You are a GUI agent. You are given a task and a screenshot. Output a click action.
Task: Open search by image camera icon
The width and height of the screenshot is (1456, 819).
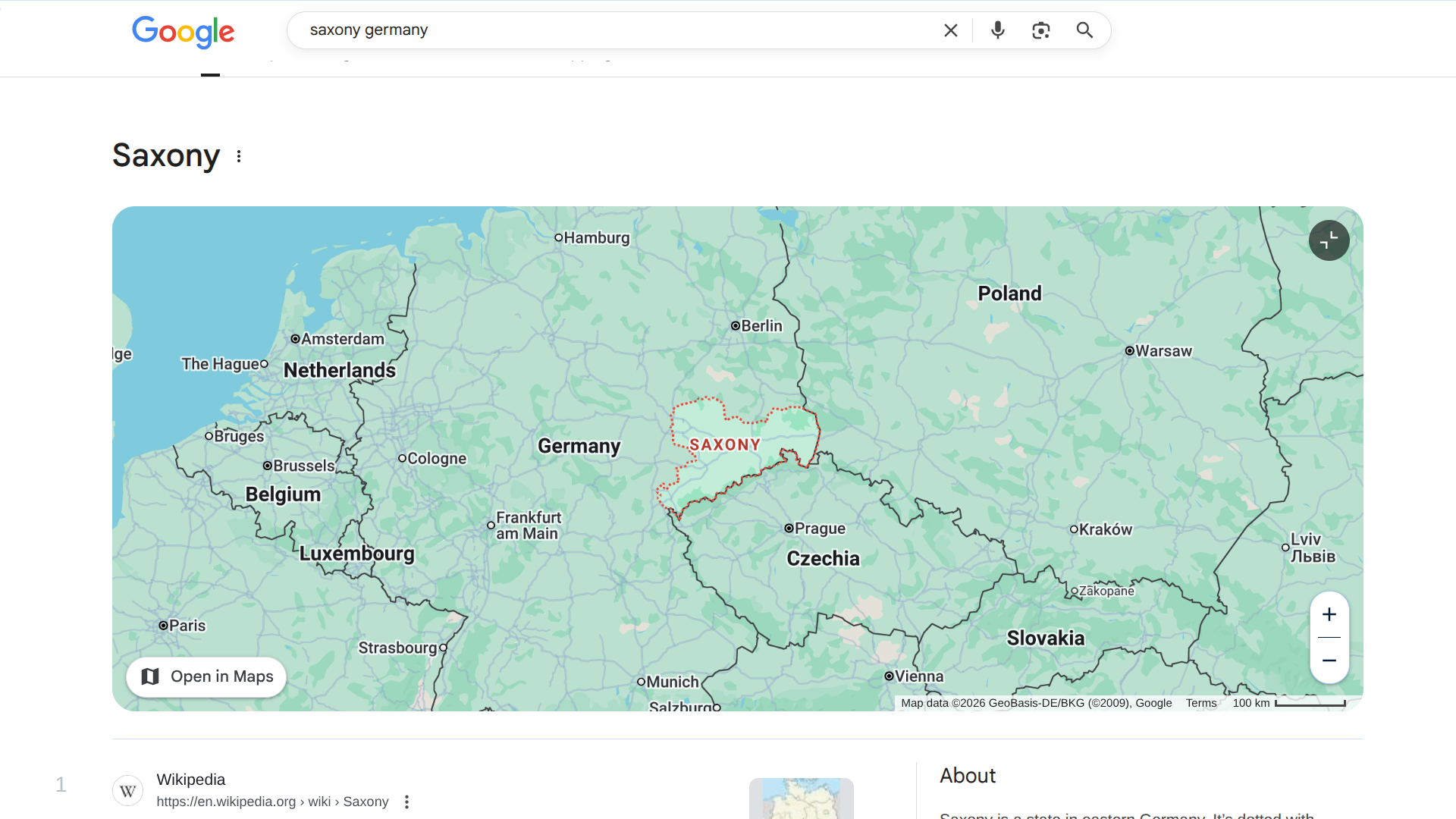coord(1041,30)
